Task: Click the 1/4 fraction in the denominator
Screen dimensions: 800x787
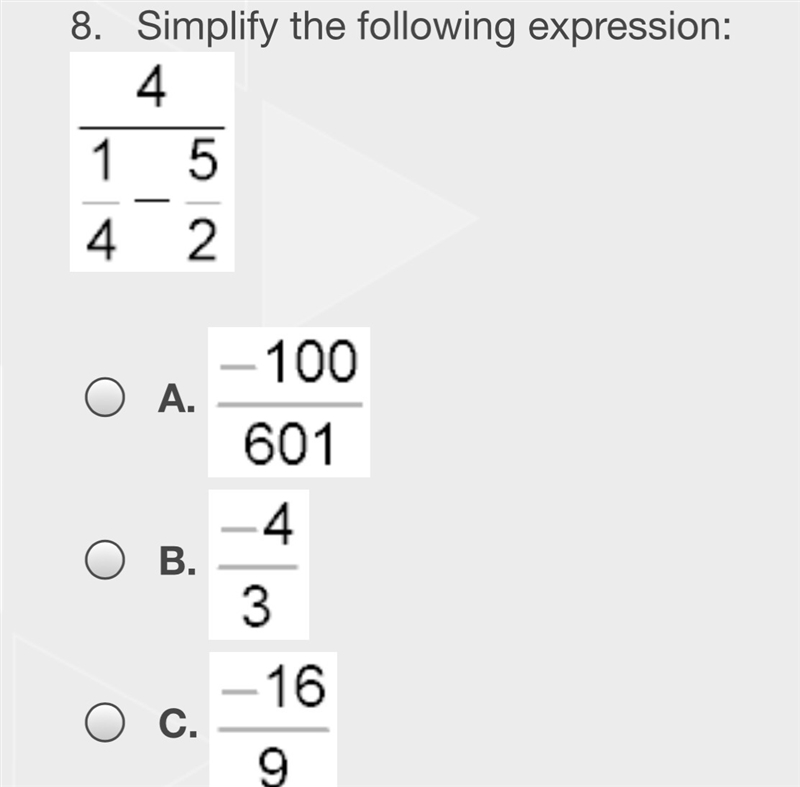Action: tap(101, 201)
